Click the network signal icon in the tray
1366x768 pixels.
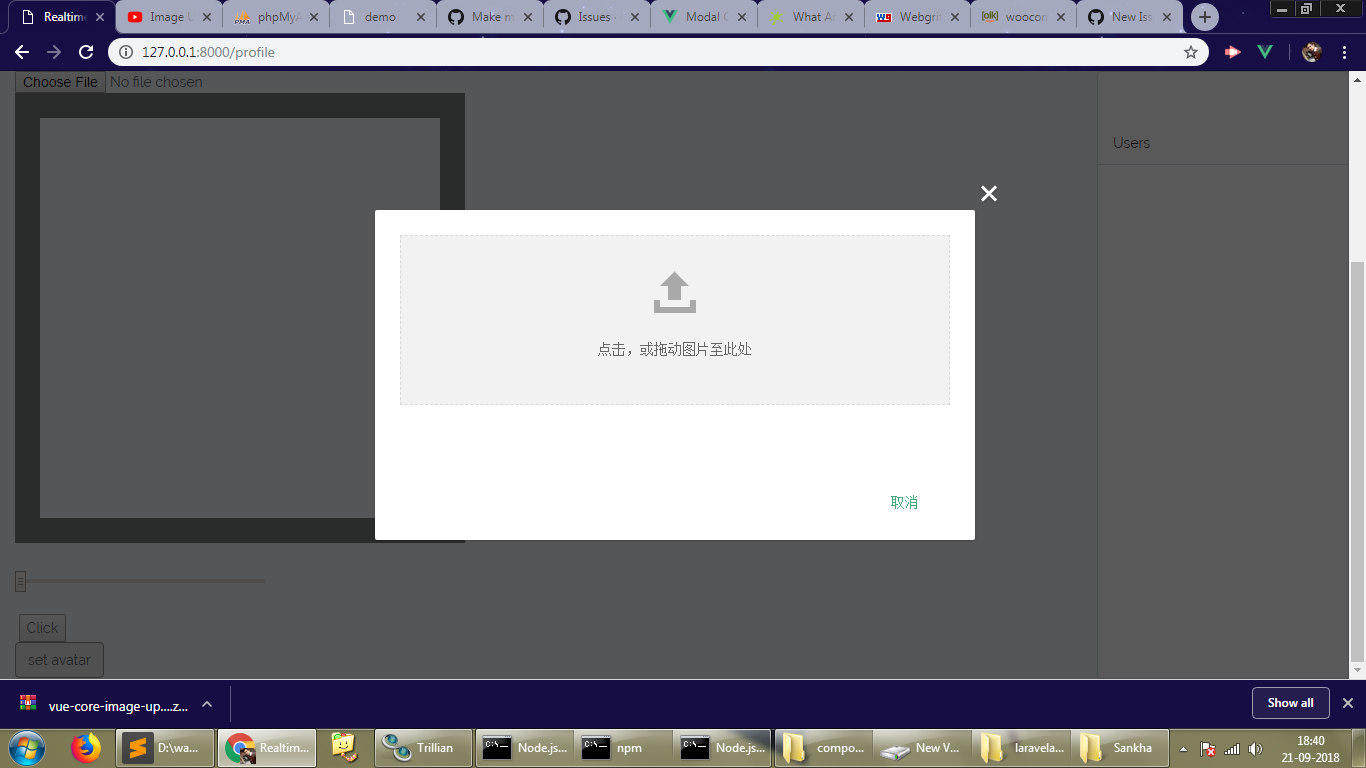1232,748
